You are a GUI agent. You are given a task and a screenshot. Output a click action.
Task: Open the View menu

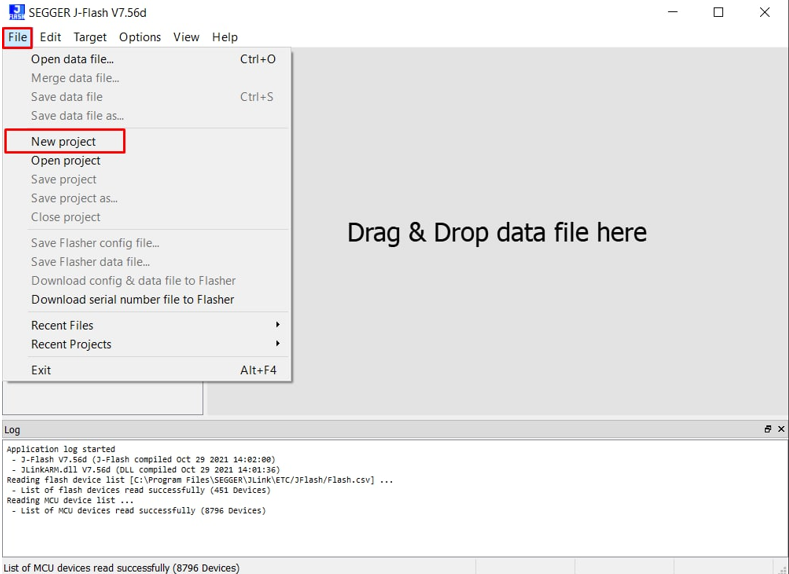coord(186,37)
